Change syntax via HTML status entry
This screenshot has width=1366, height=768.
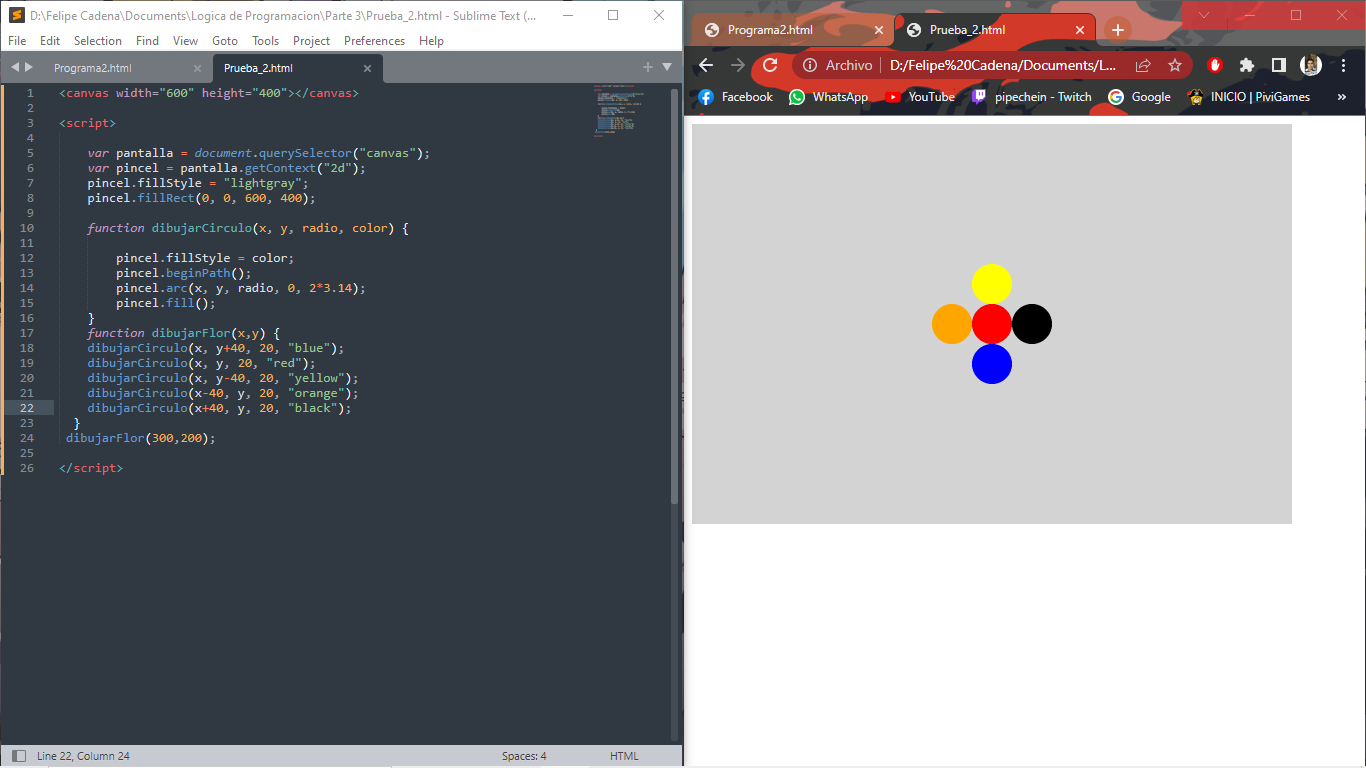(x=624, y=756)
